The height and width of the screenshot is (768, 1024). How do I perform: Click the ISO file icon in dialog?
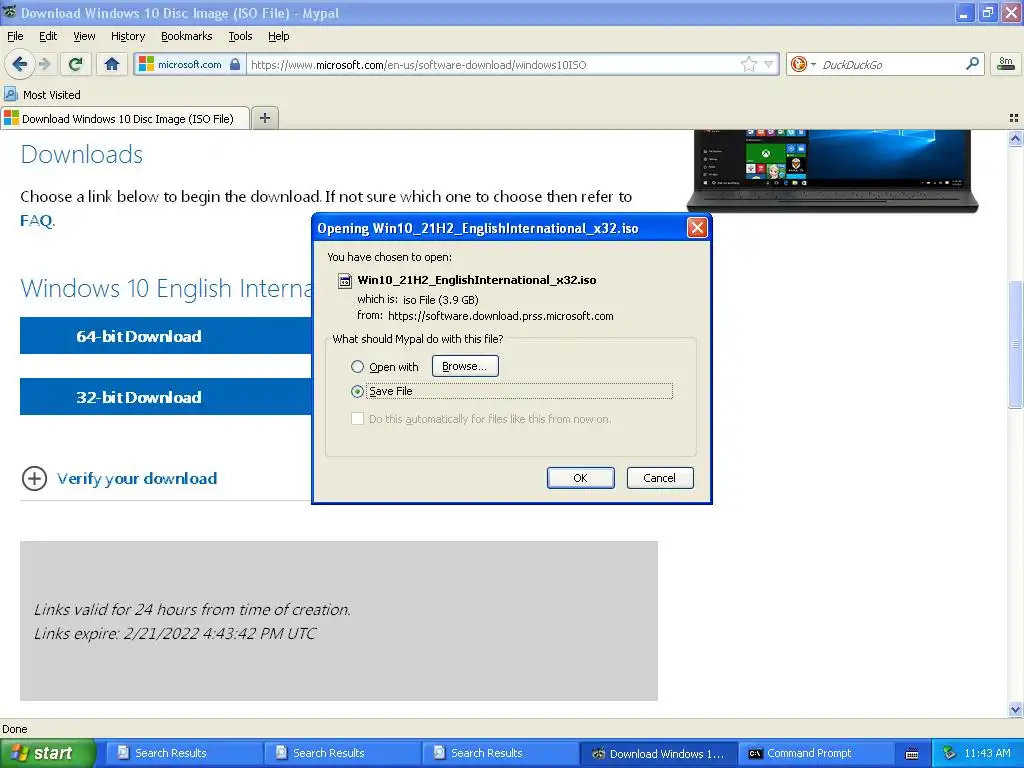344,281
